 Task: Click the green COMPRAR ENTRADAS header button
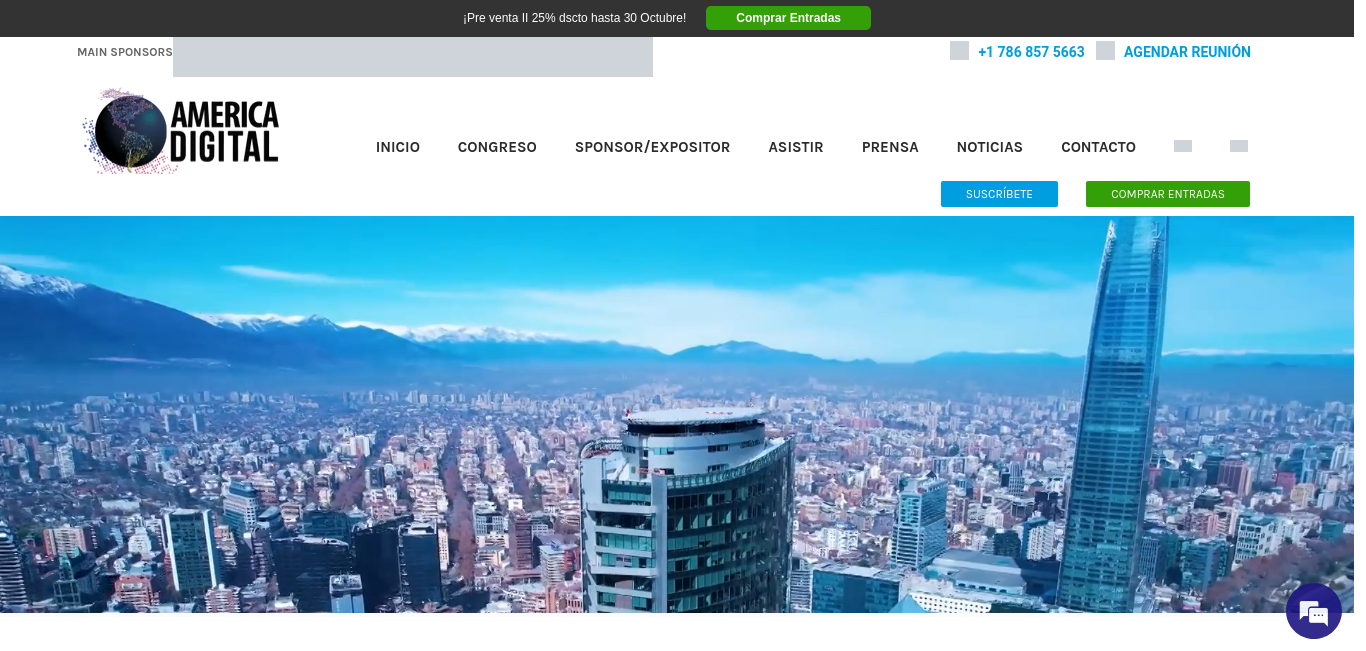(1168, 194)
